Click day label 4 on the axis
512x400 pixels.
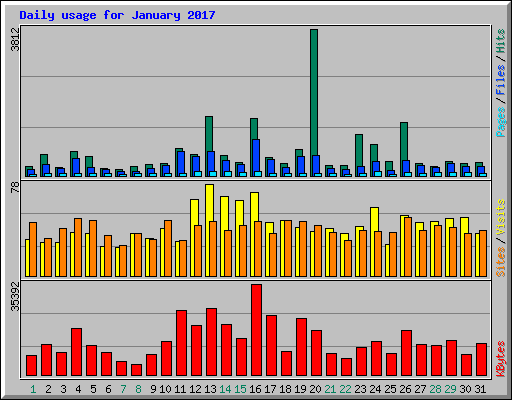[x=78, y=389]
